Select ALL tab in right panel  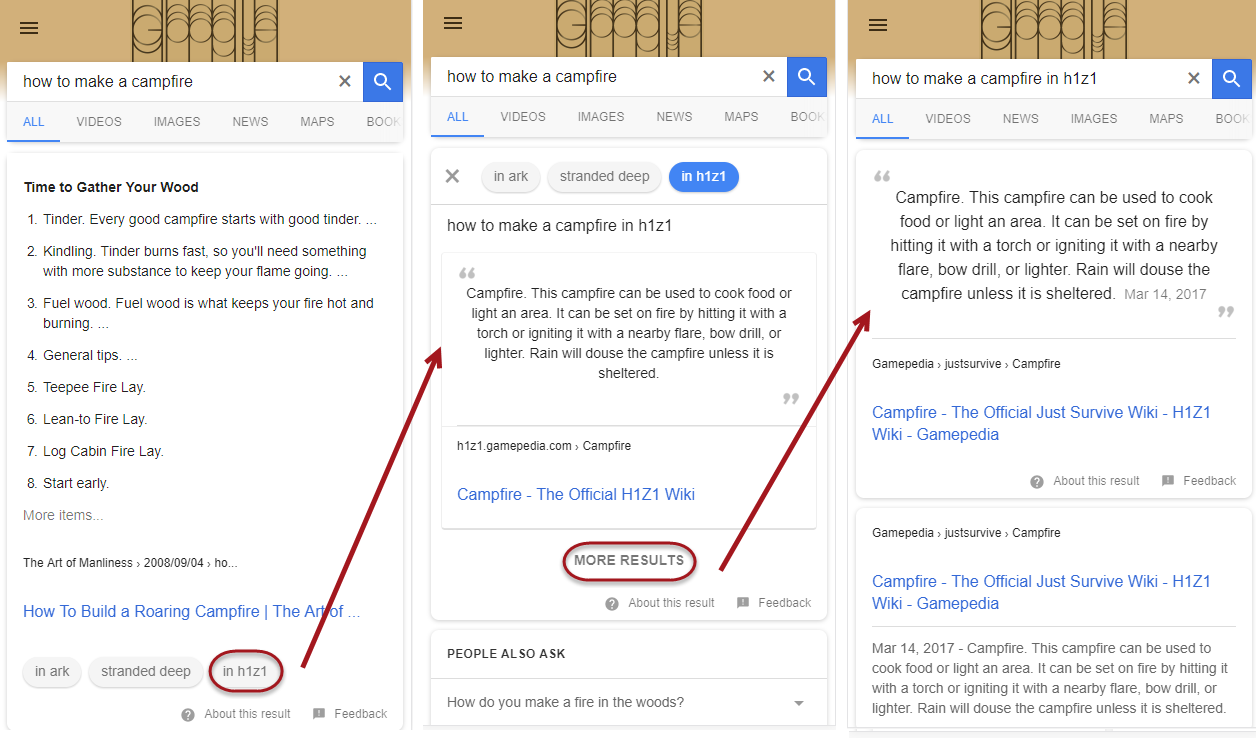[883, 119]
